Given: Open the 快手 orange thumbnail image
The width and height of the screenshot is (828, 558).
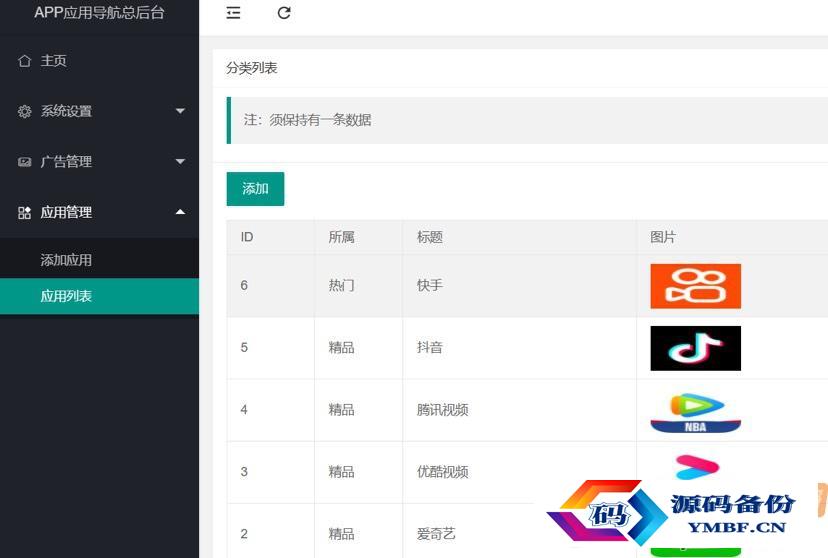Looking at the screenshot, I should click(695, 286).
